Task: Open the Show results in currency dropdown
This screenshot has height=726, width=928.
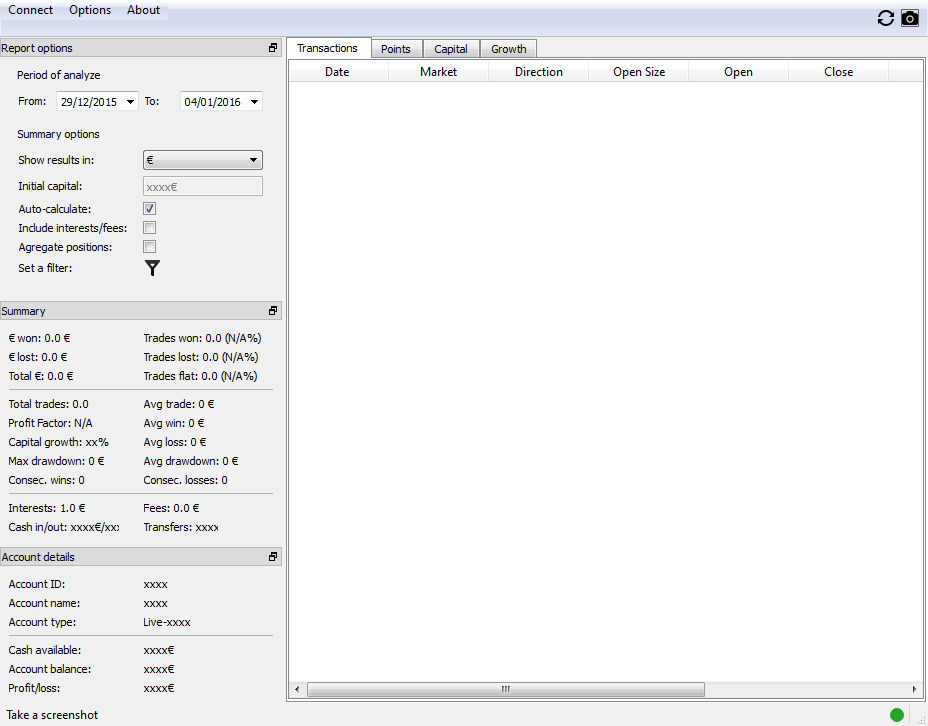Action: (203, 160)
